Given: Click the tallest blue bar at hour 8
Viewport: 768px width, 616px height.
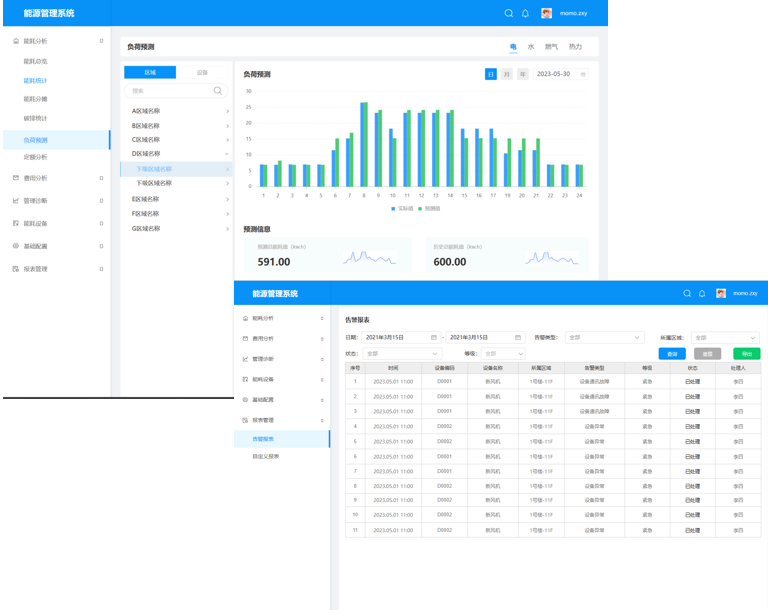Looking at the screenshot, I should pyautogui.click(x=362, y=144).
